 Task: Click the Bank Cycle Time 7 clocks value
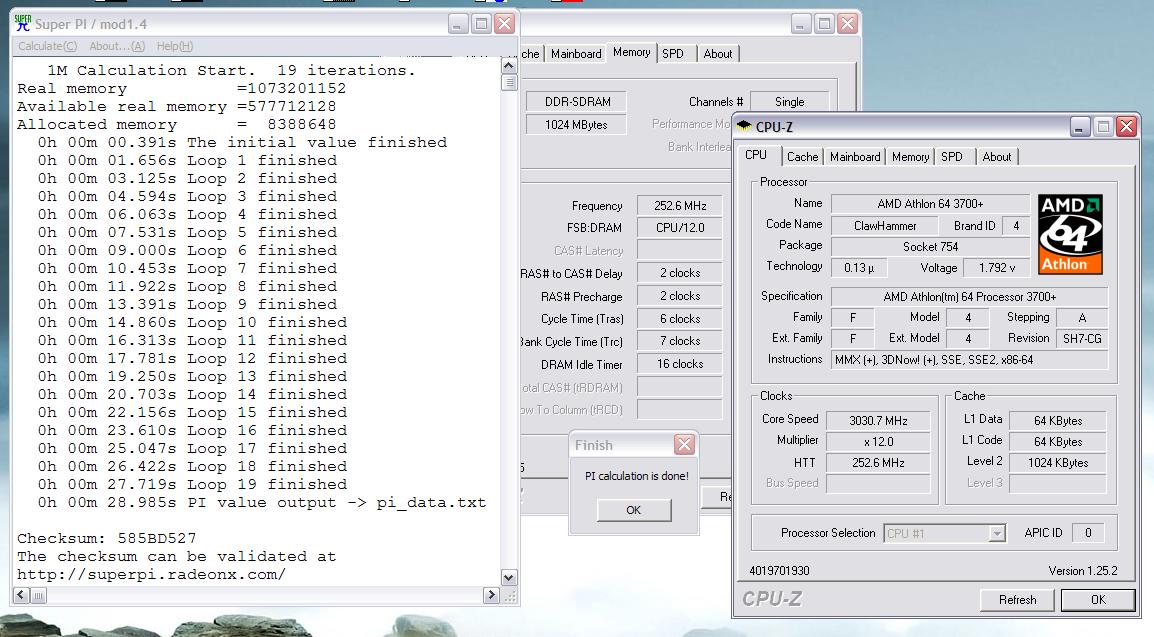tap(680, 341)
